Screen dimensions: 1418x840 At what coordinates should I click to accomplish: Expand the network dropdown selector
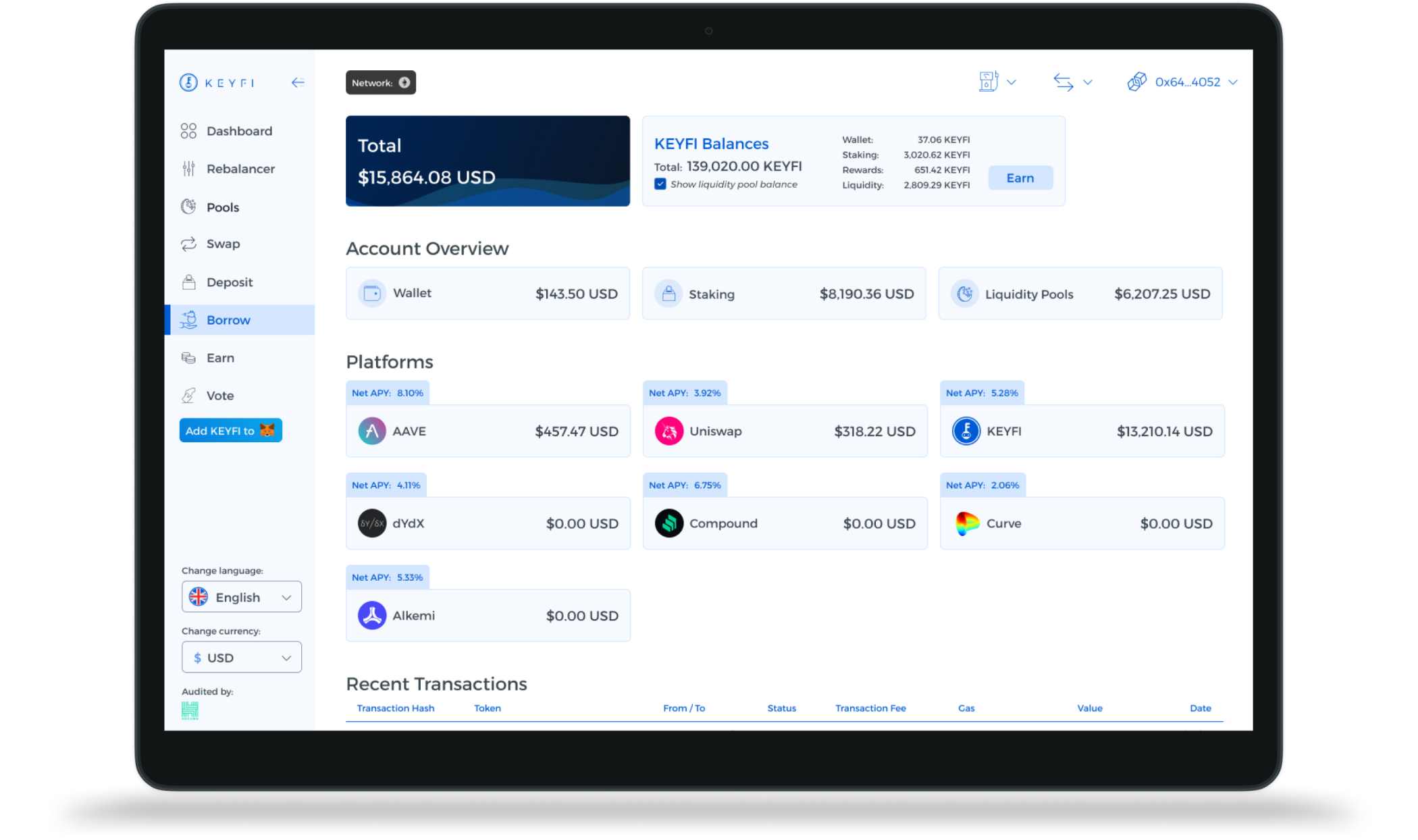click(380, 83)
